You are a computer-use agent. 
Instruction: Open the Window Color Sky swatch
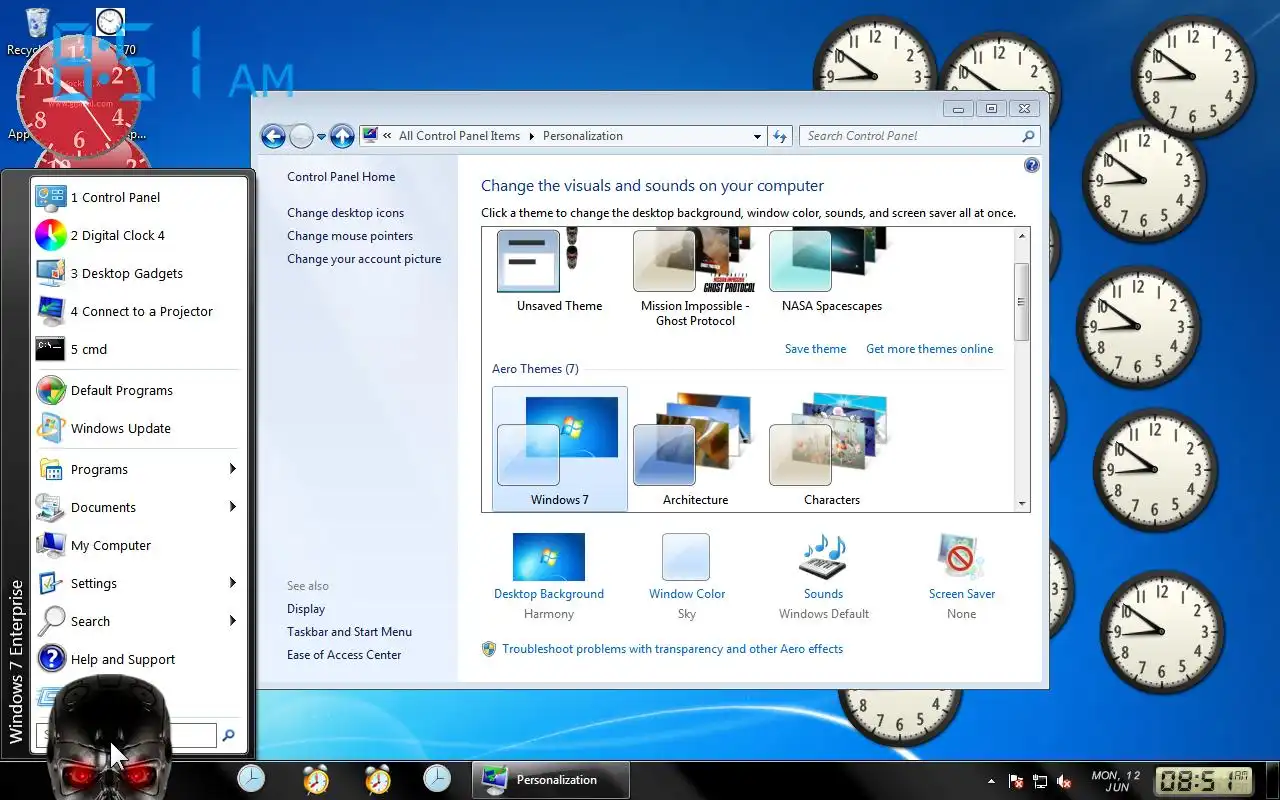pyautogui.click(x=686, y=557)
